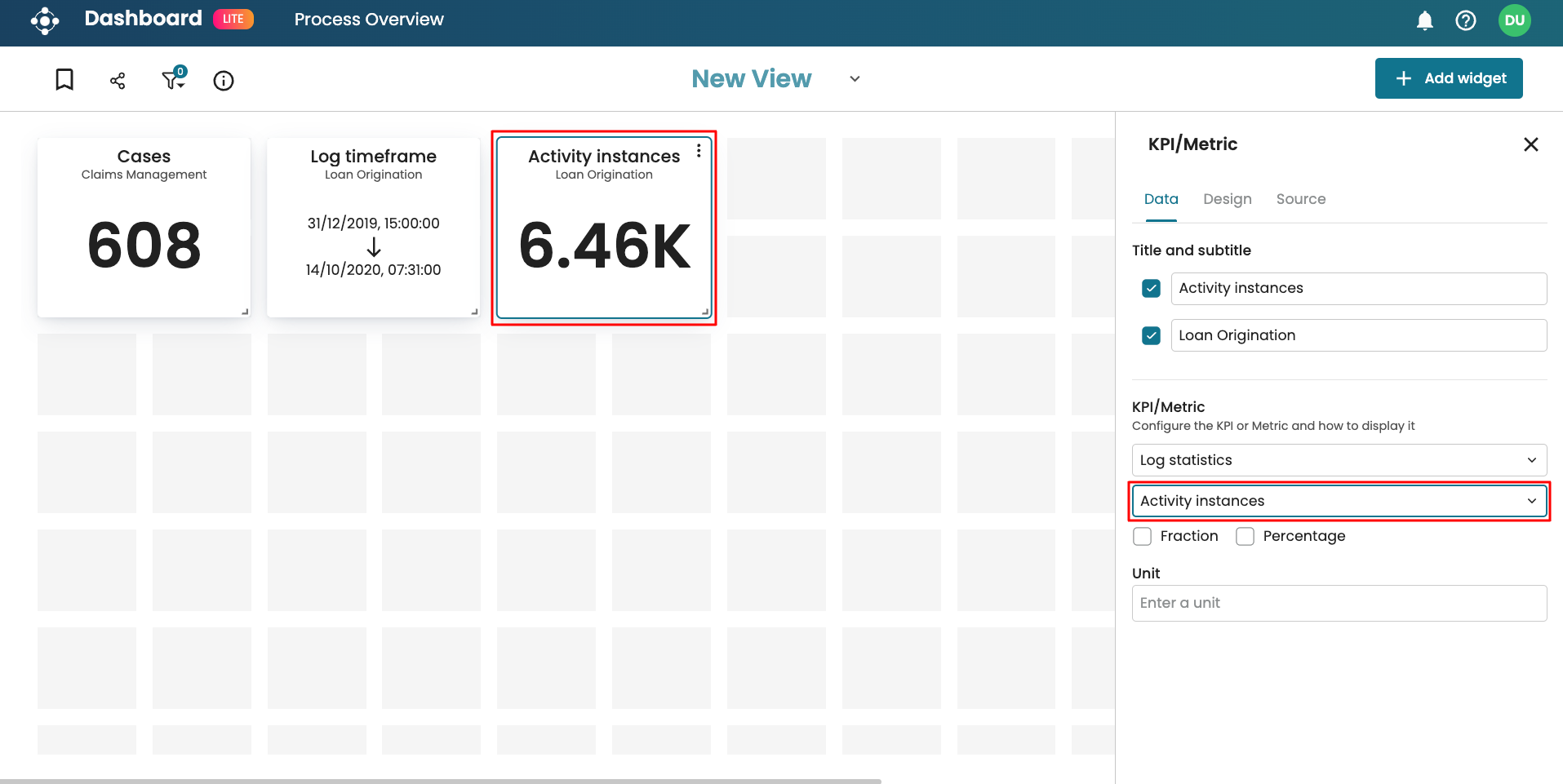Close the KPI/Metric panel
This screenshot has width=1563, height=784.
coord(1530,144)
